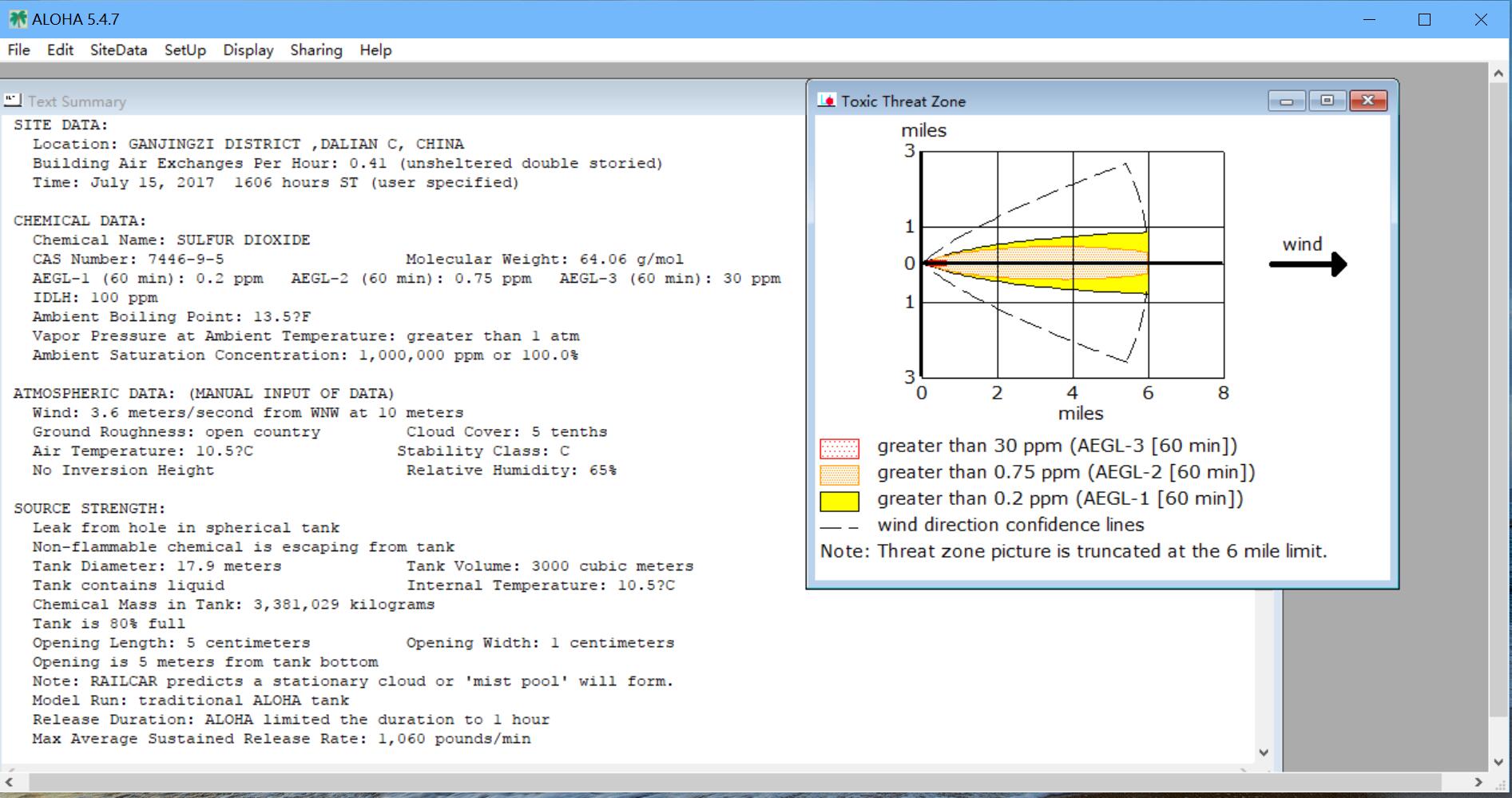The image size is (1512, 798).
Task: Click "Tank Volume: 3000 cubic meters"
Action: [550, 566]
